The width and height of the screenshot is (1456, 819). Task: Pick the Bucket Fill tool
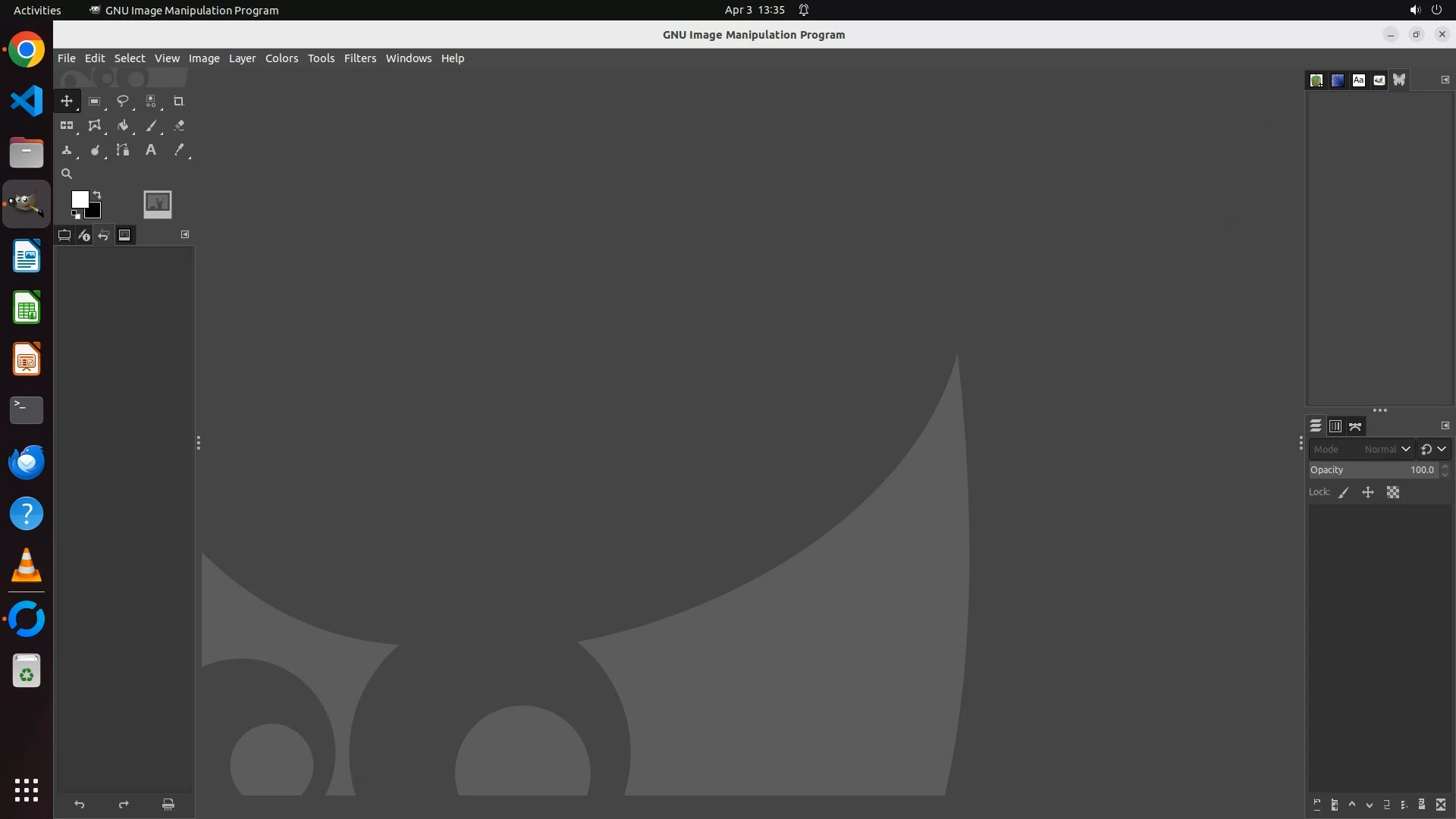pyautogui.click(x=122, y=126)
